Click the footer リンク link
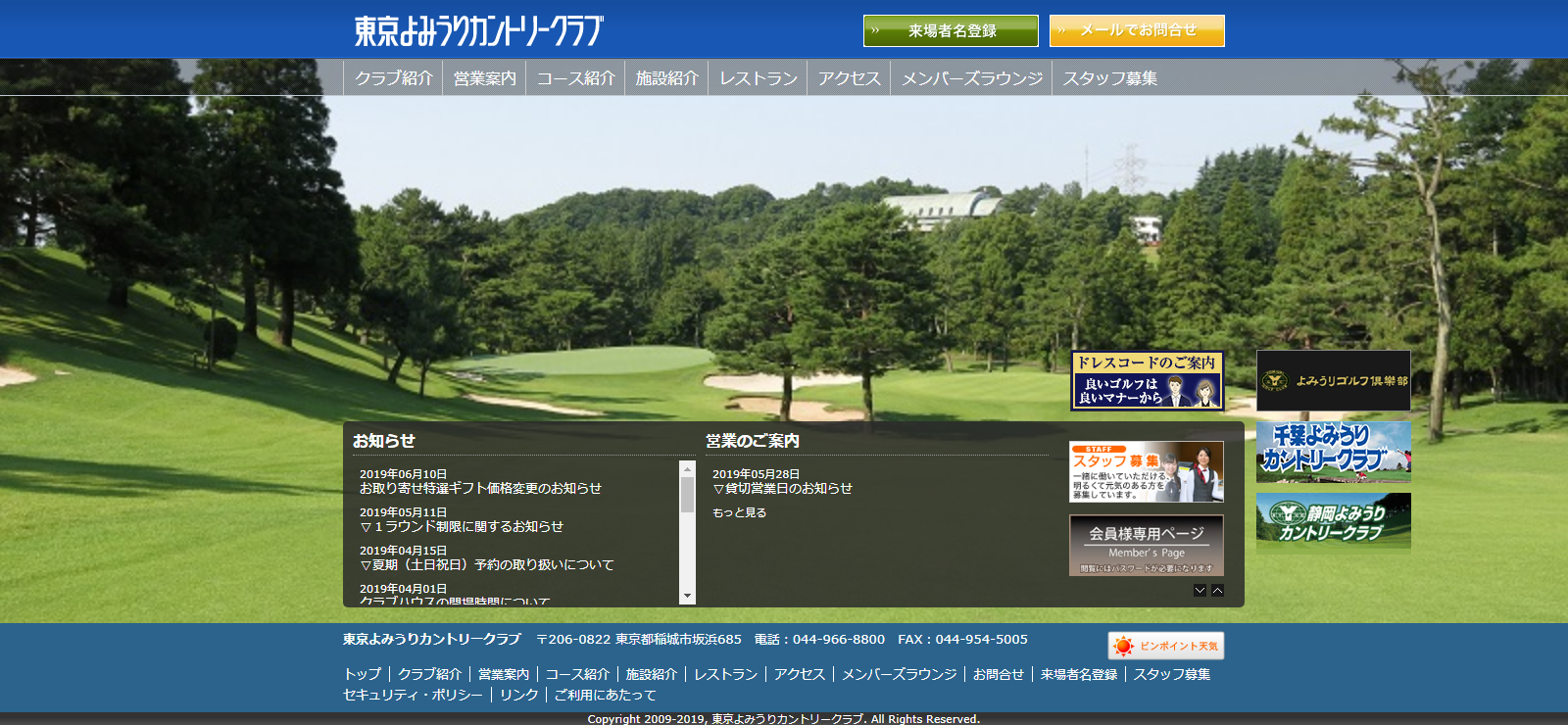 (519, 695)
